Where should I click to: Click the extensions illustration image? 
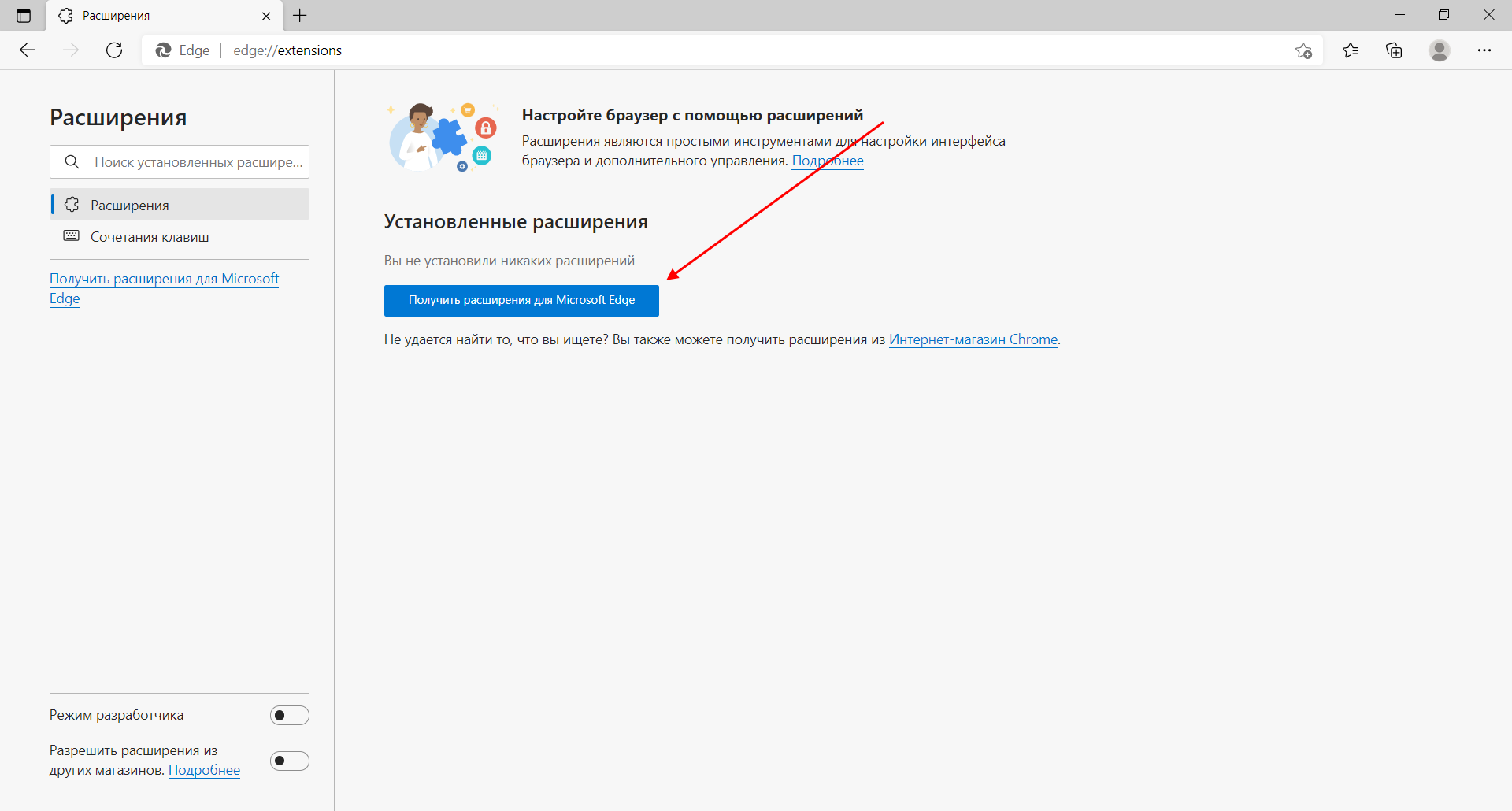coord(443,138)
